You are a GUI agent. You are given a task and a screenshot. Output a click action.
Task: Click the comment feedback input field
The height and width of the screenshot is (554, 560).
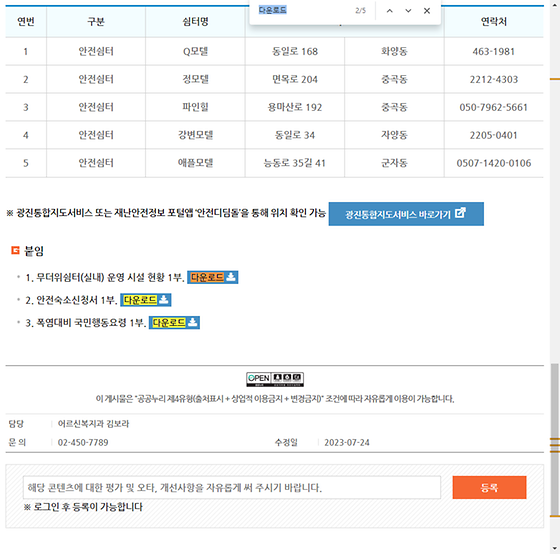click(x=232, y=487)
